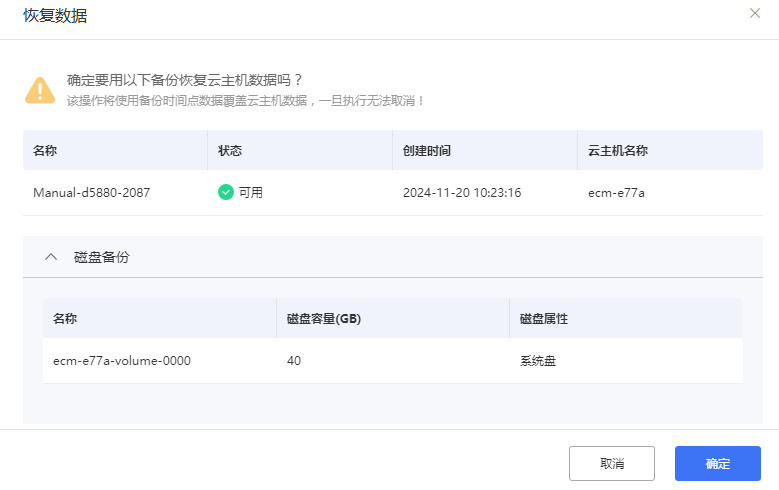Viewport: 779px width, 490px height.
Task: Click cloud host name ecm-e77a
Action: coord(616,192)
